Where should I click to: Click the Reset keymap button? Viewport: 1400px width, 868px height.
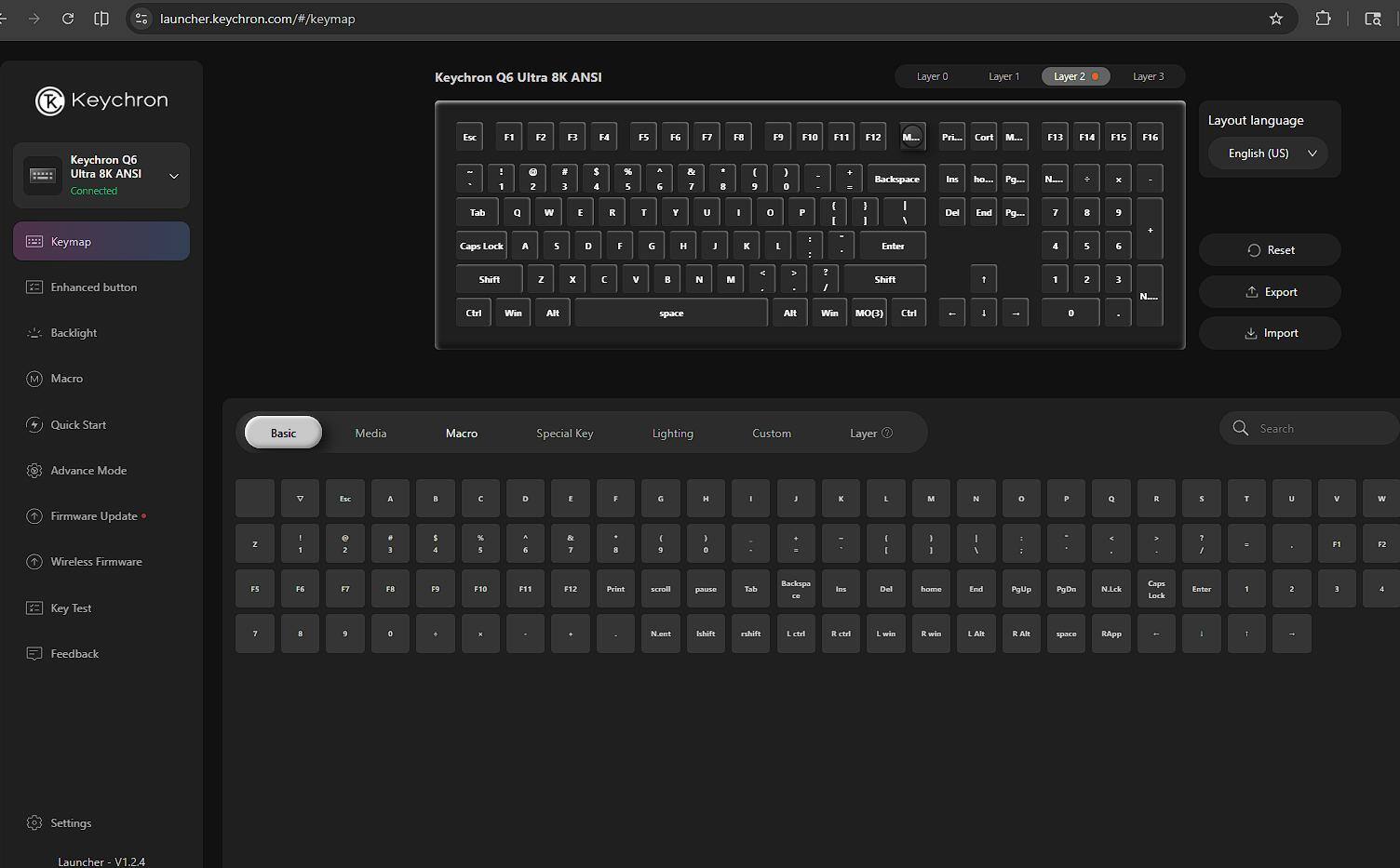pyautogui.click(x=1270, y=250)
